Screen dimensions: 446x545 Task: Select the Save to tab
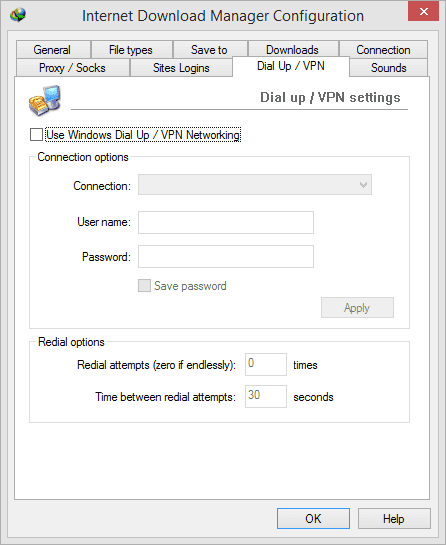[210, 49]
